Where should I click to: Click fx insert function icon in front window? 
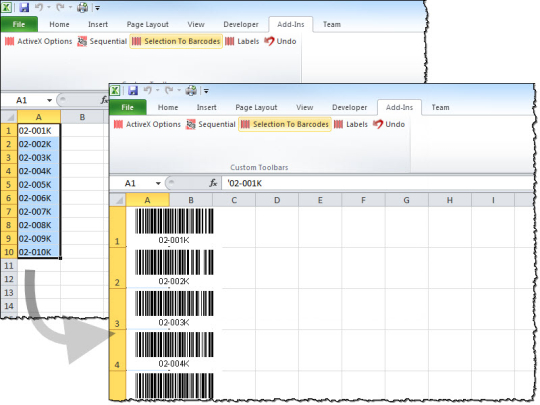(213, 183)
